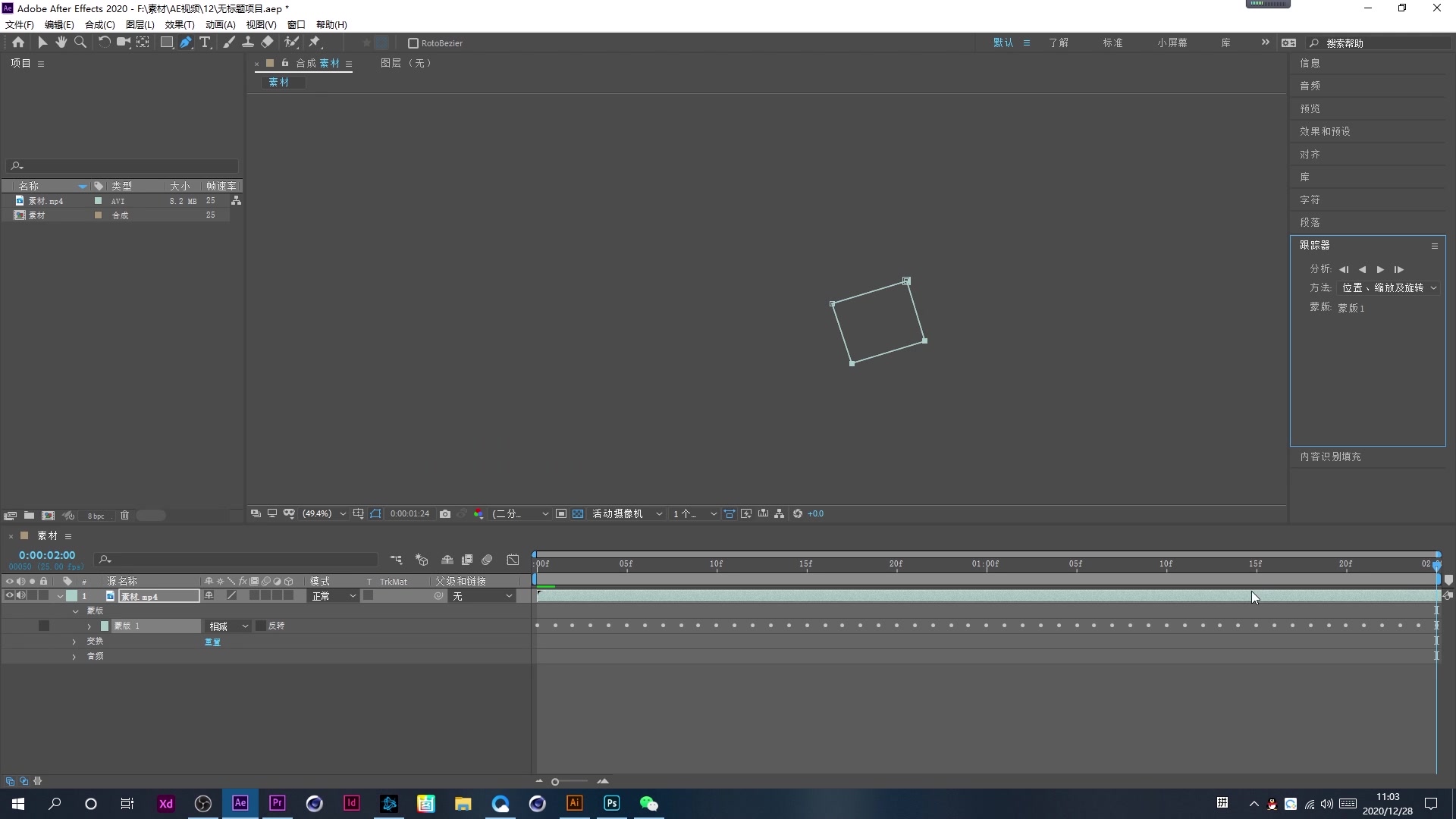1456x819 pixels.
Task: Select the Puppet Pin tool
Action: [315, 42]
